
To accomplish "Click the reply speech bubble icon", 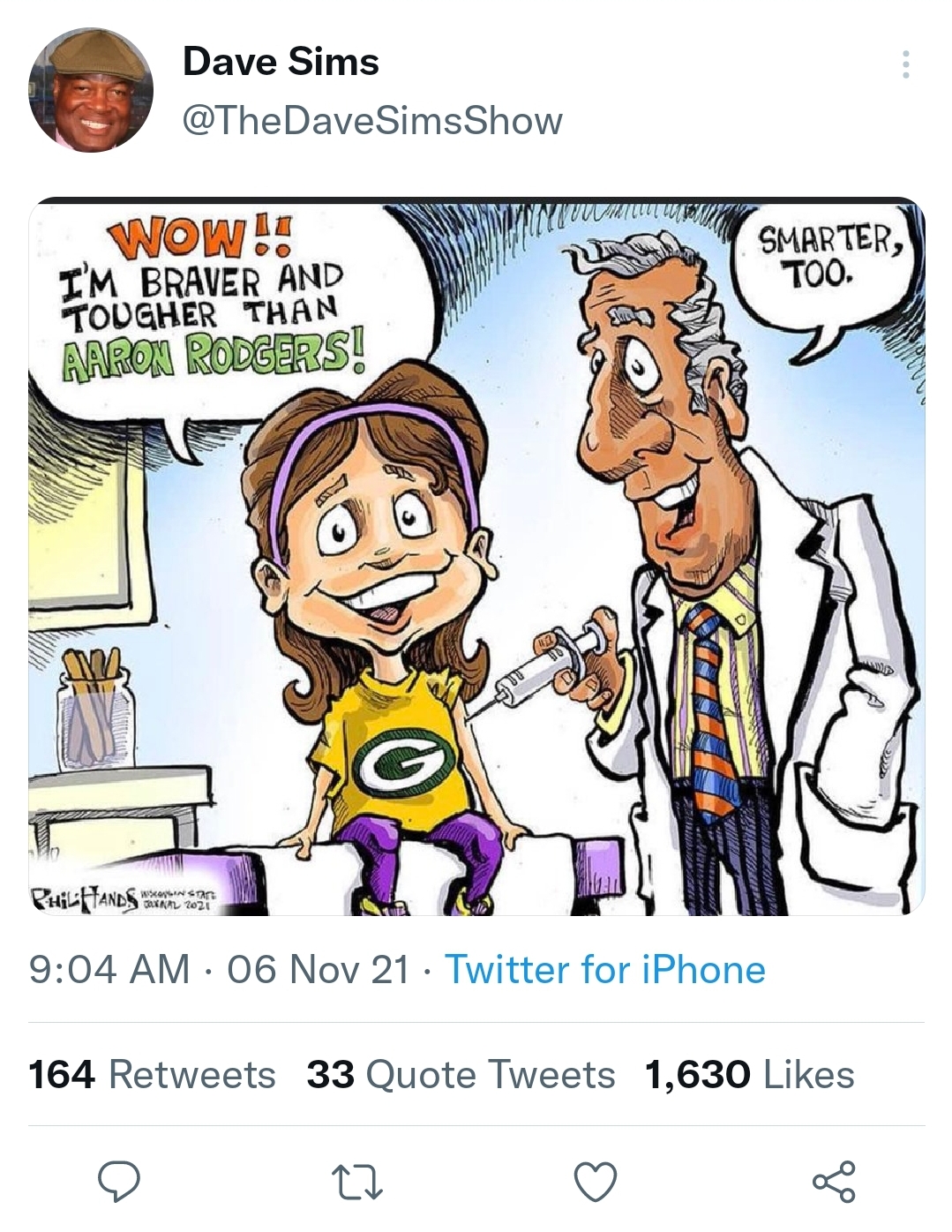I will (118, 1181).
